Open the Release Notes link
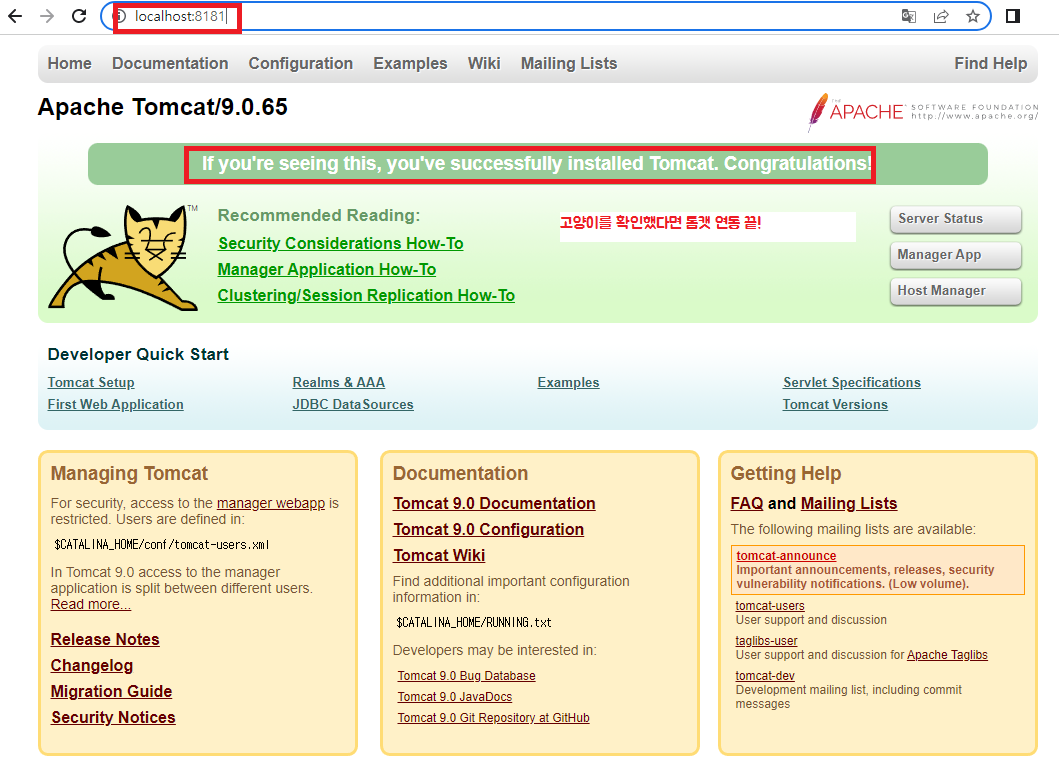Viewport: 1059px width, 757px height. pyautogui.click(x=105, y=639)
